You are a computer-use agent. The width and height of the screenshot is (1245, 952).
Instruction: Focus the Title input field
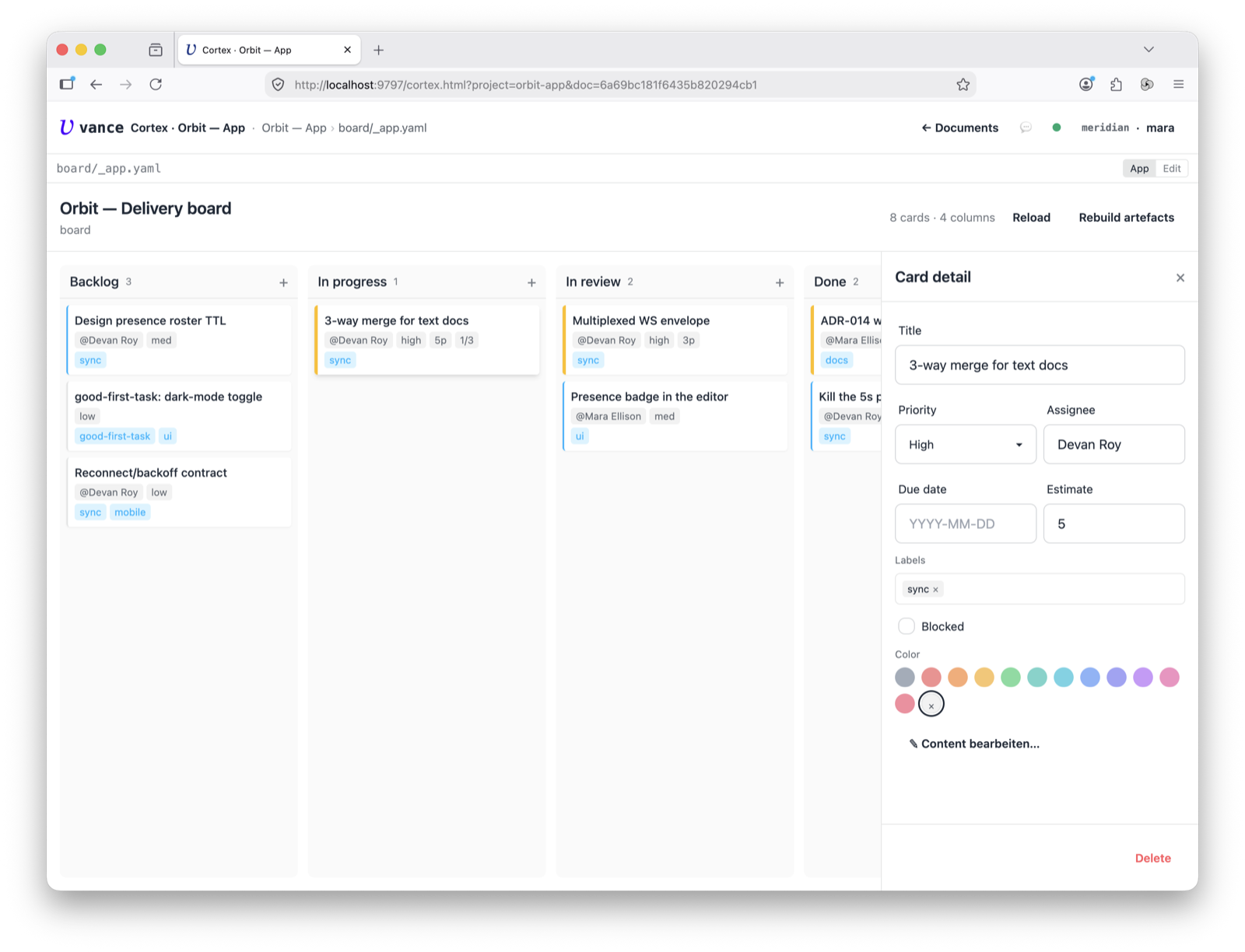tap(1040, 365)
